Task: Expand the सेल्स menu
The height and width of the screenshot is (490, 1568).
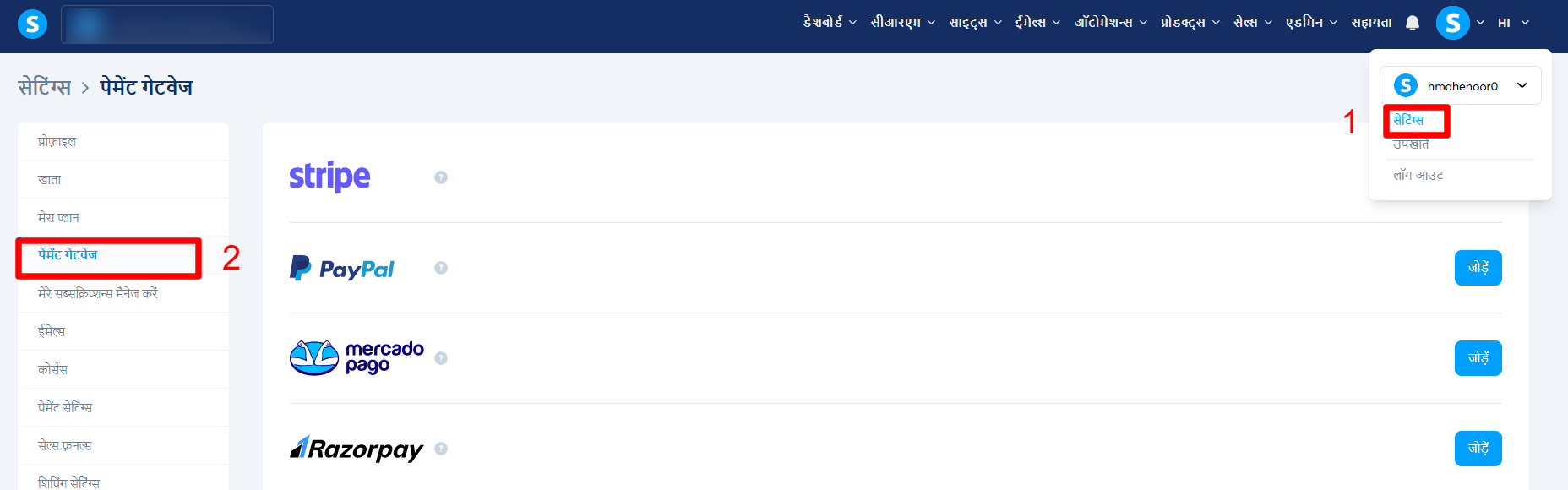Action: click(1252, 23)
